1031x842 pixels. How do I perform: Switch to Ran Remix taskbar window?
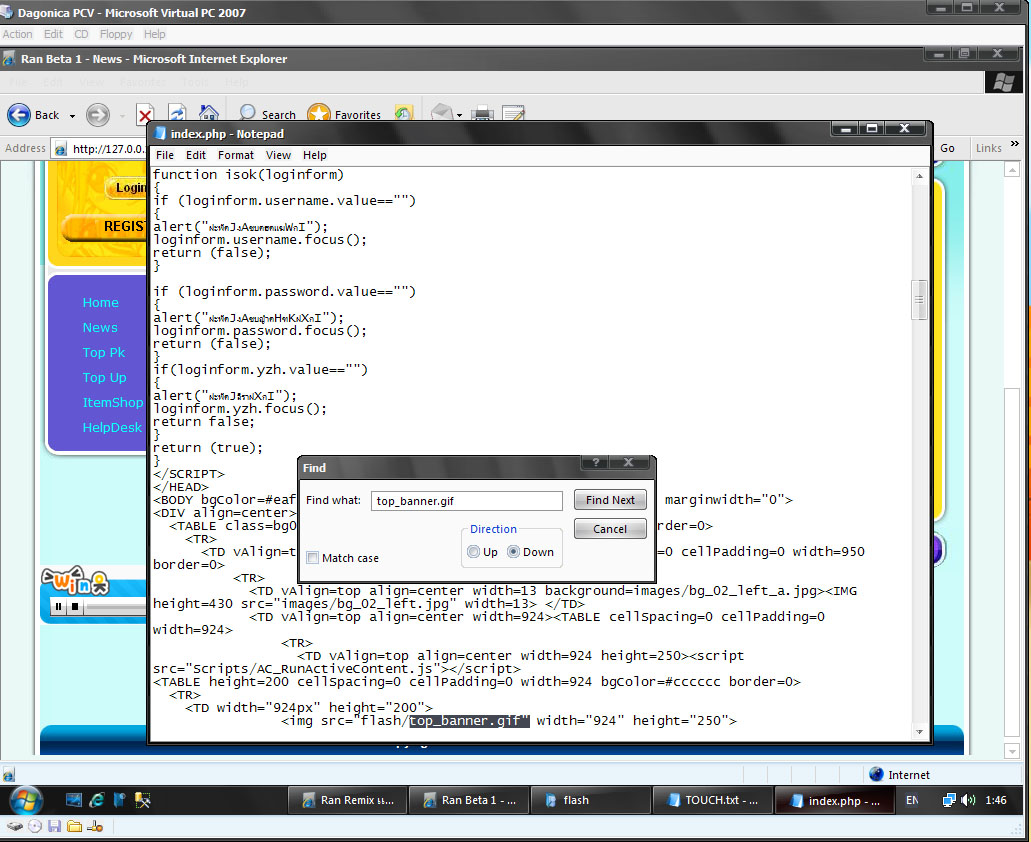point(347,800)
